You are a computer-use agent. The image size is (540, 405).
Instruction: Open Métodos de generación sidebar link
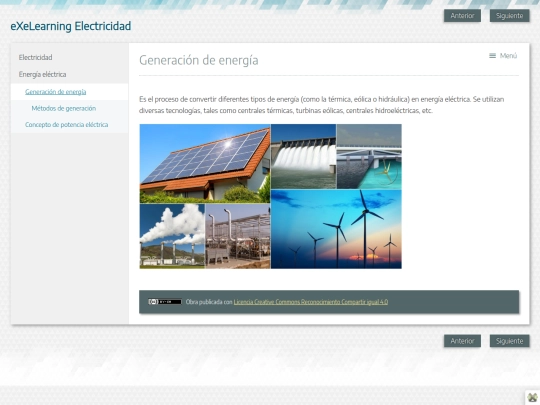(64, 108)
